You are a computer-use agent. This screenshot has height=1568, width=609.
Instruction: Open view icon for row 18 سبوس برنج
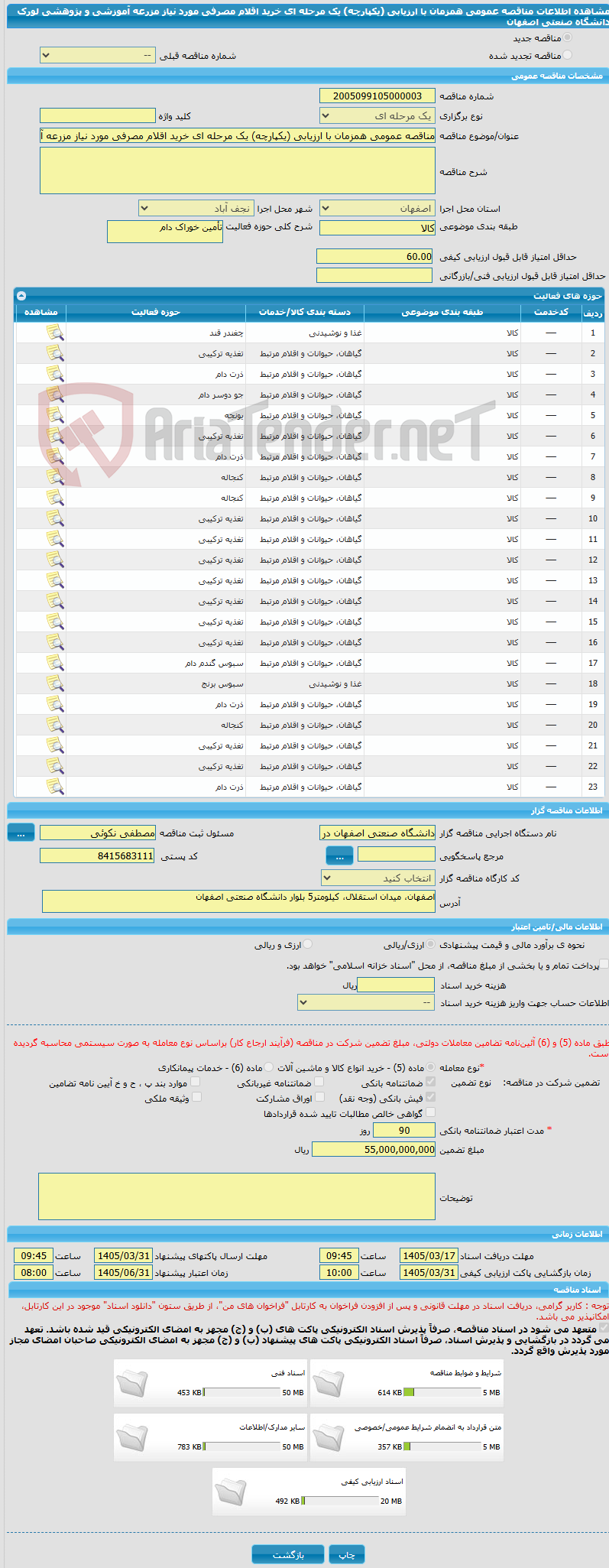(54, 683)
